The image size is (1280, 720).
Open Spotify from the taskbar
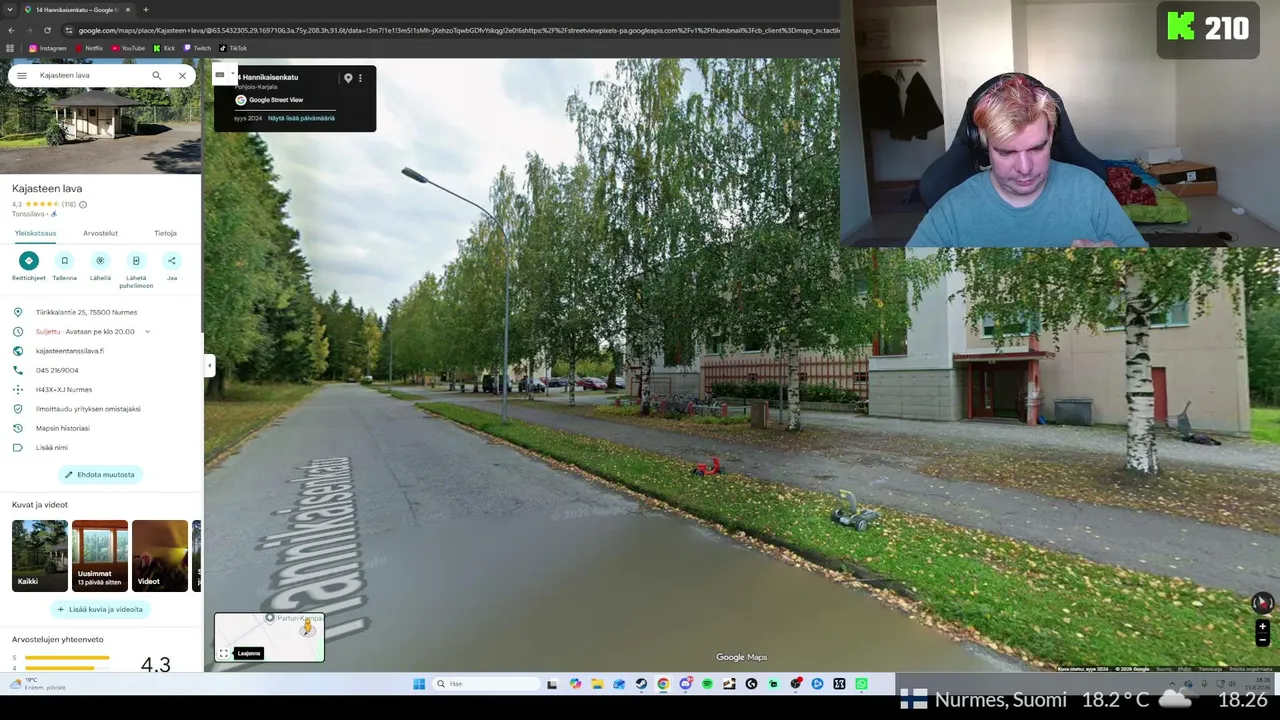click(x=707, y=684)
